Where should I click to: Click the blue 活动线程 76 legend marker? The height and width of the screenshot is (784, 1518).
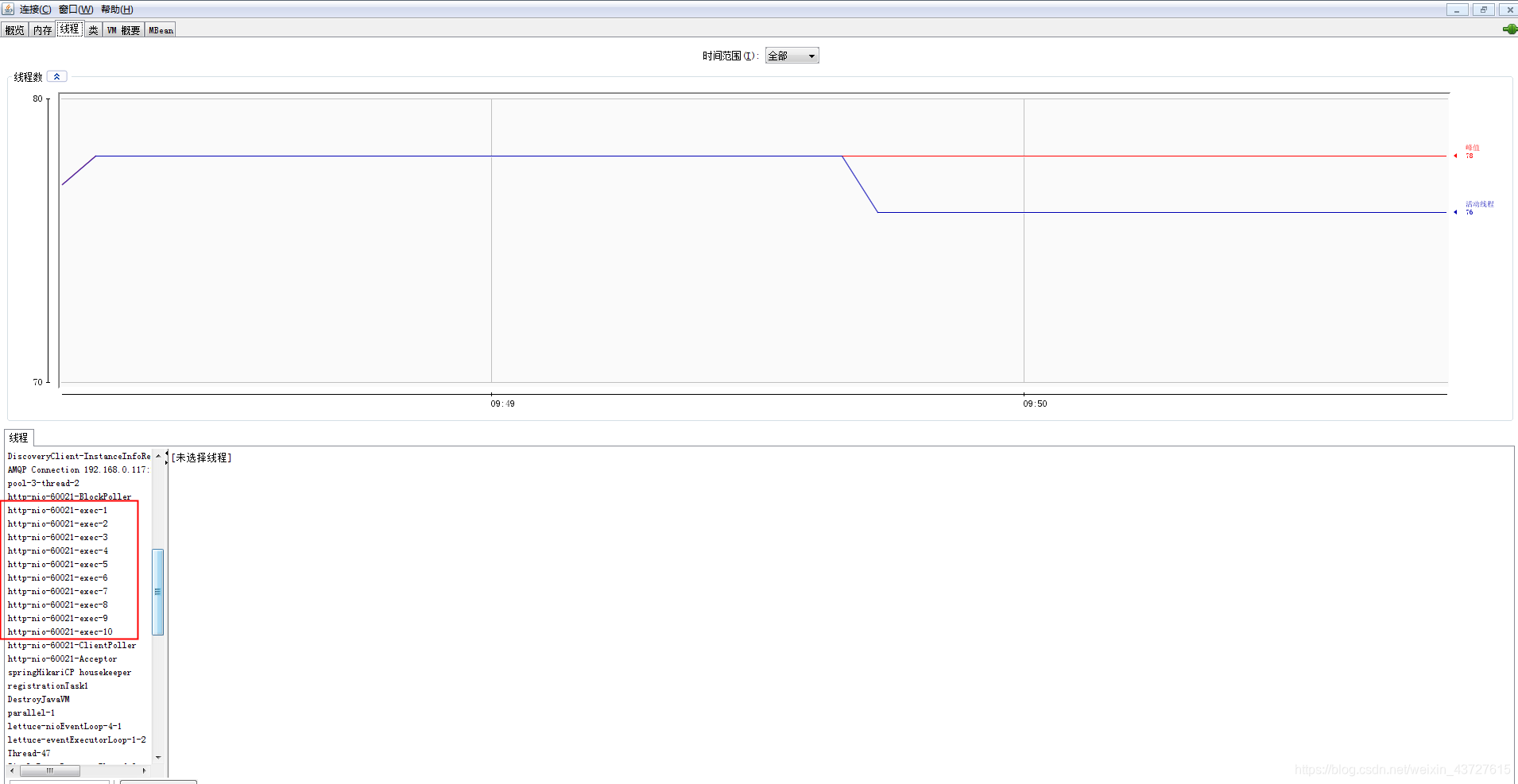(x=1455, y=212)
